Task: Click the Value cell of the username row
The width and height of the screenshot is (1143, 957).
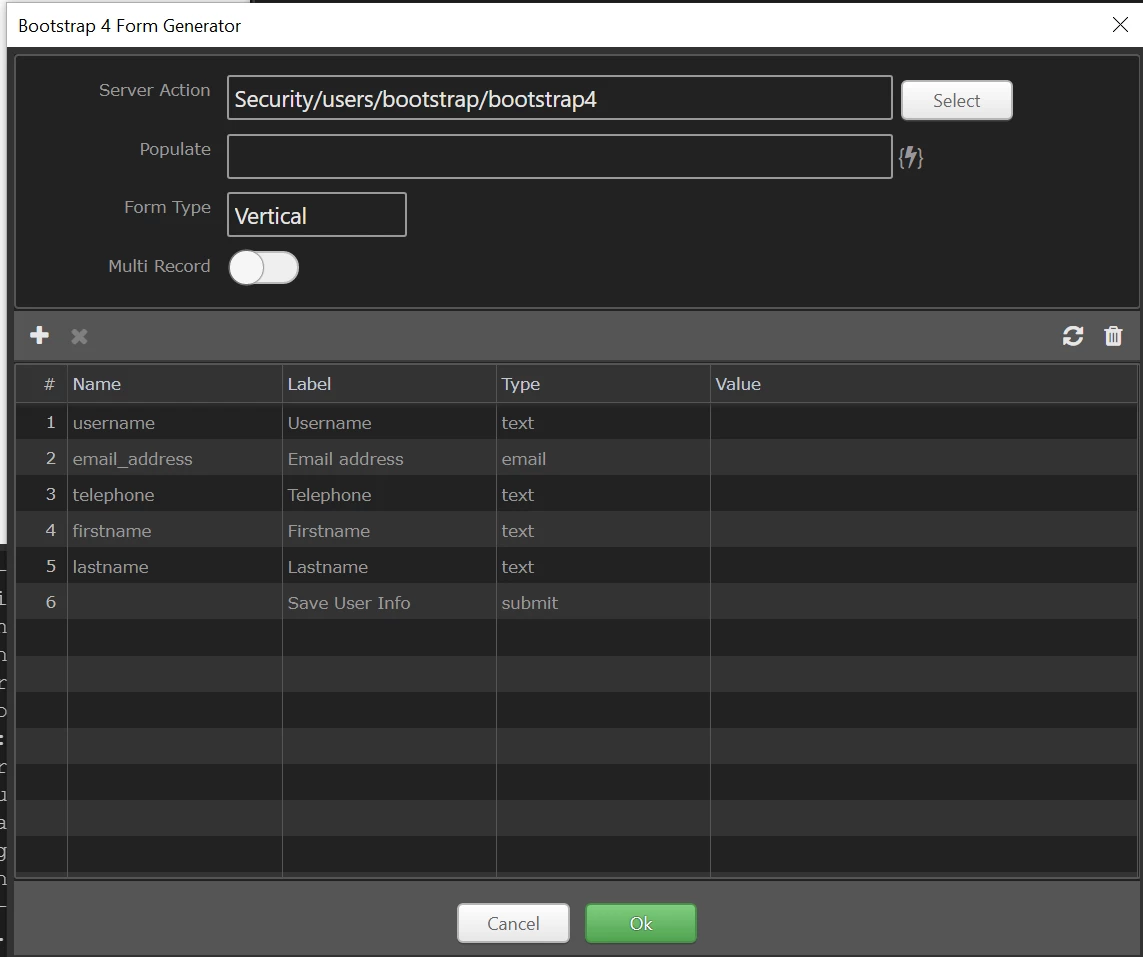Action: [x=924, y=422]
